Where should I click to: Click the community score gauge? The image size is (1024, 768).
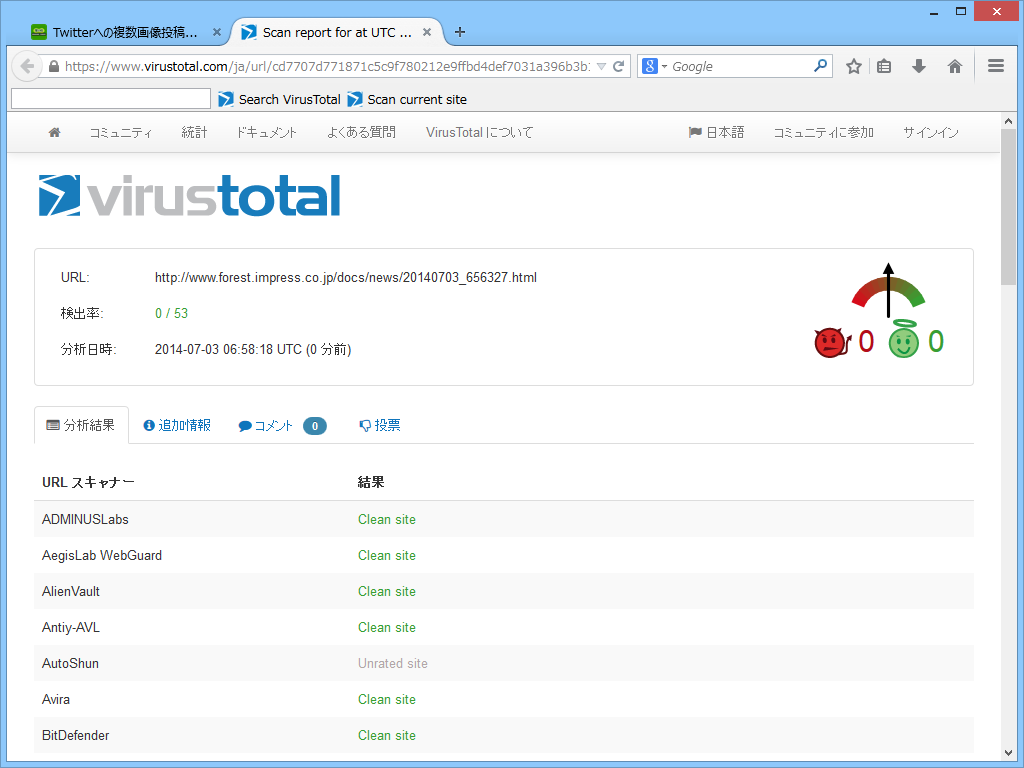[x=888, y=291]
